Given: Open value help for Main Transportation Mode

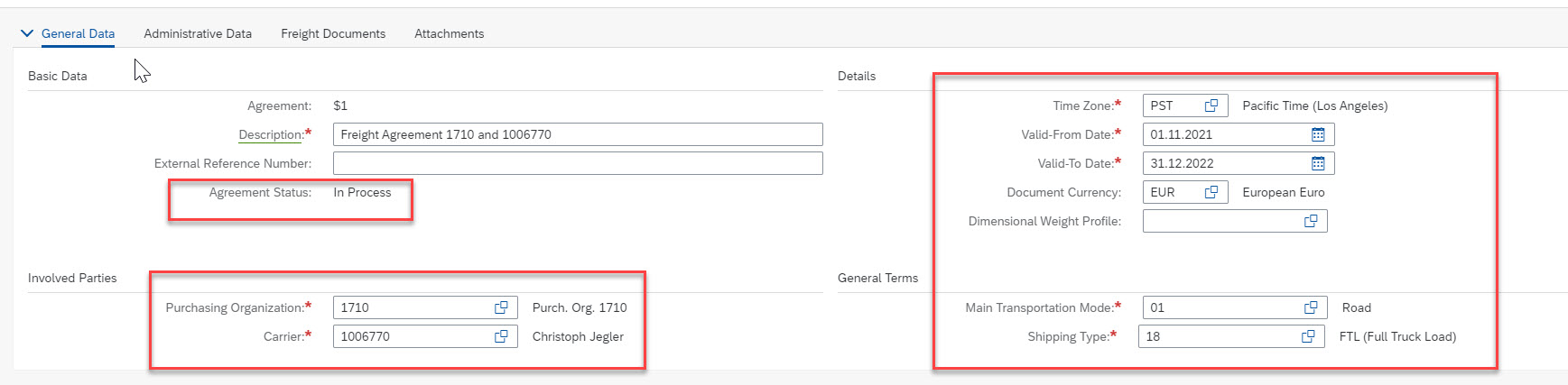Looking at the screenshot, I should tap(1311, 307).
